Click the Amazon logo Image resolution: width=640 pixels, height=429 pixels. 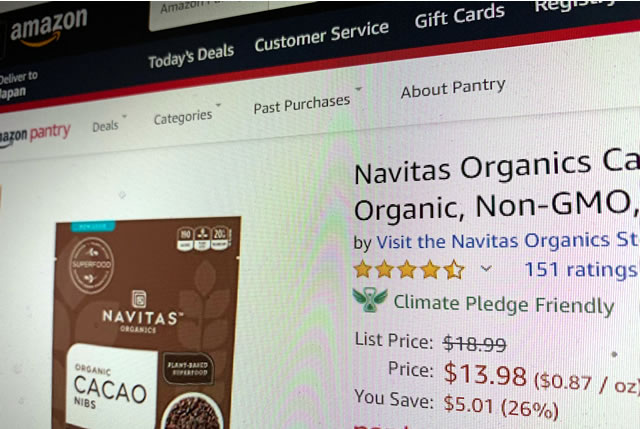point(49,27)
